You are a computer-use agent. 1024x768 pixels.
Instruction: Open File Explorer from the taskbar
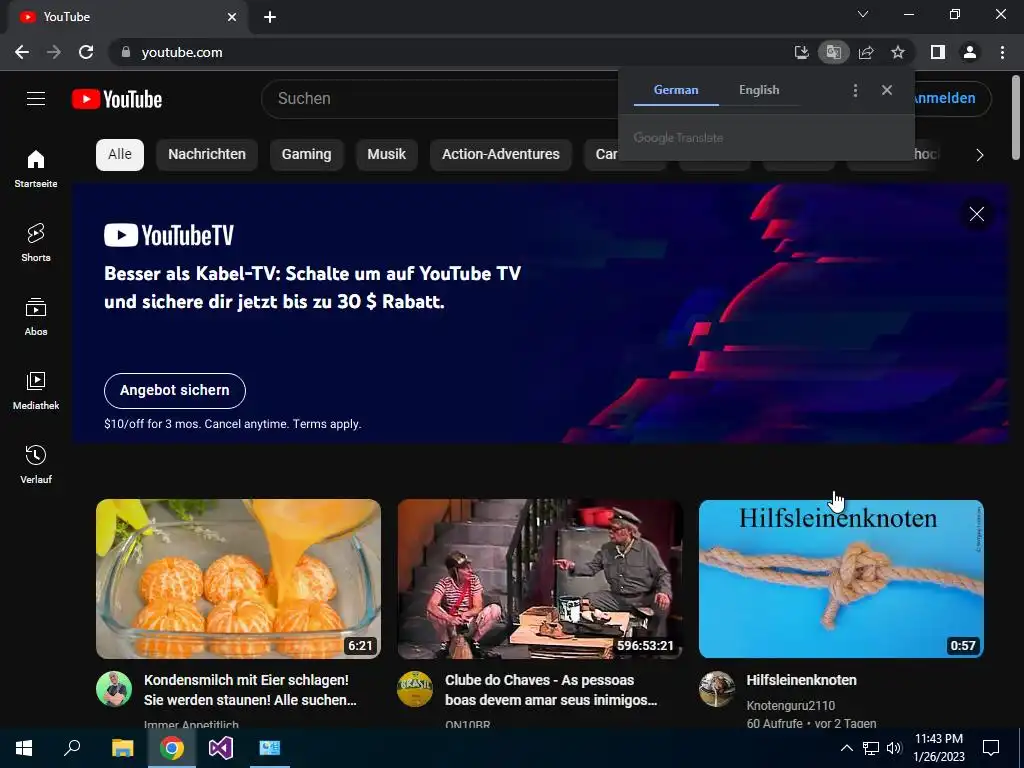pyautogui.click(x=122, y=748)
